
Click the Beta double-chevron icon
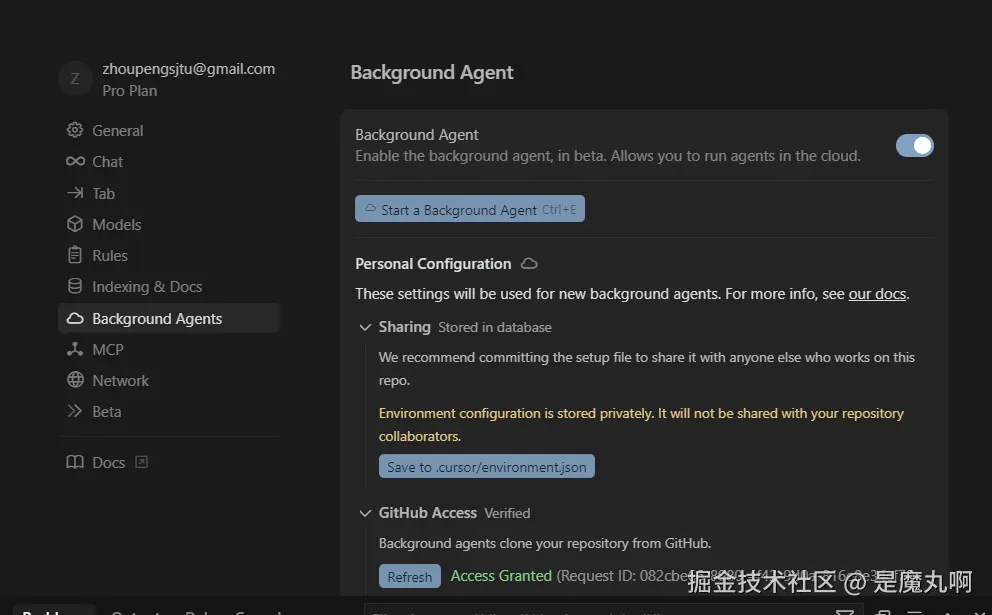click(75, 411)
